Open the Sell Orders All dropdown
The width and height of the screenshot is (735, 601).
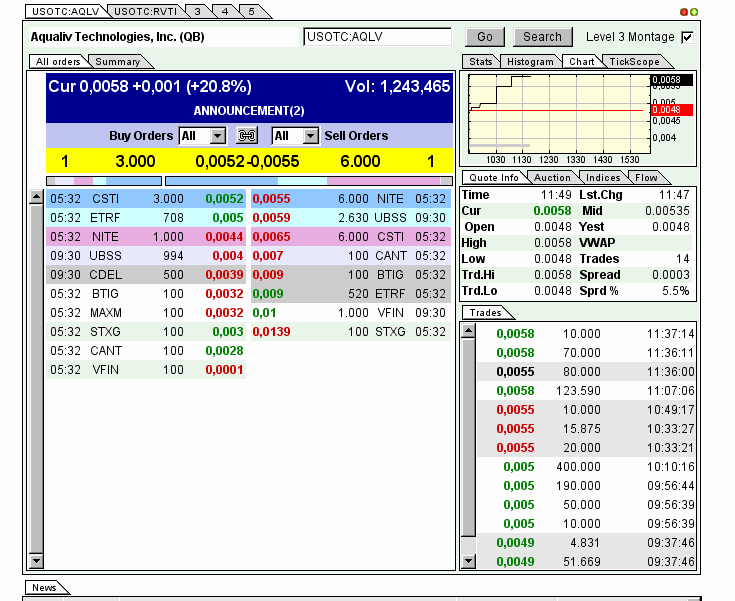295,136
